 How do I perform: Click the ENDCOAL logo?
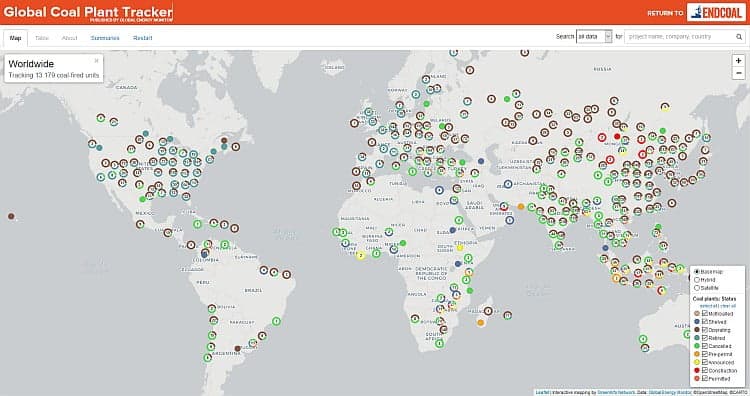[716, 12]
